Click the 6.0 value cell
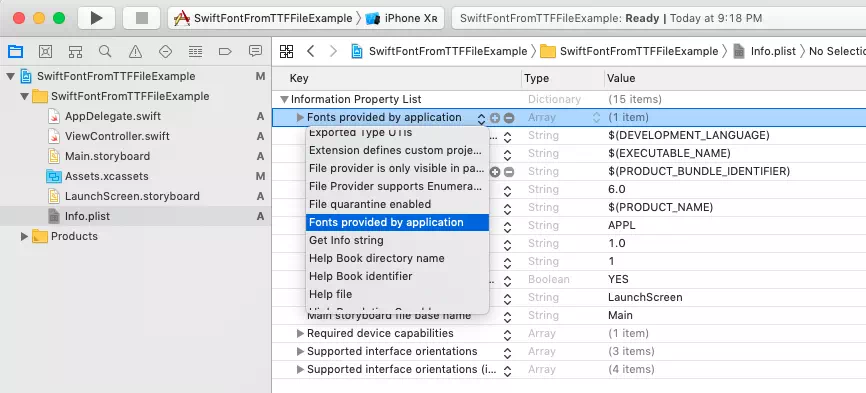 pos(616,189)
